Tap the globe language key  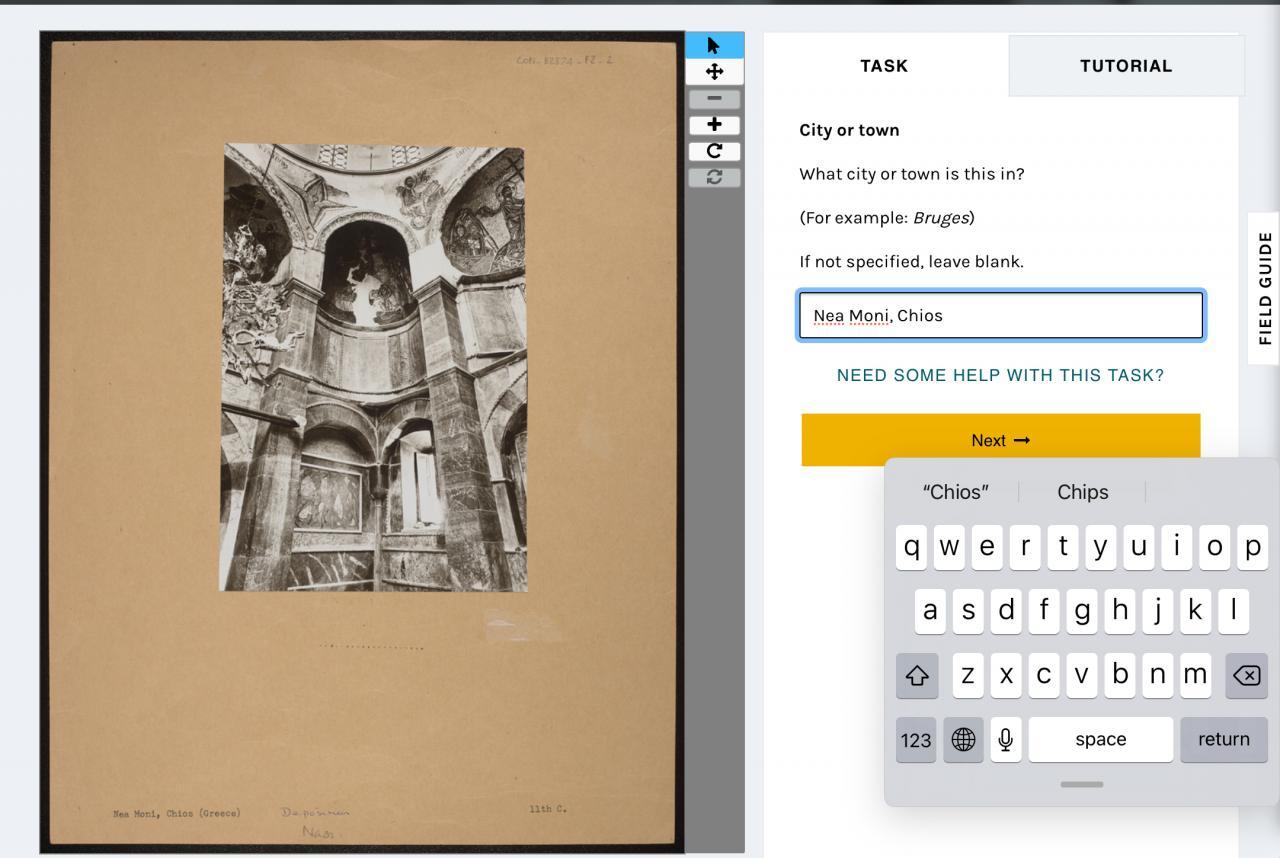[963, 740]
